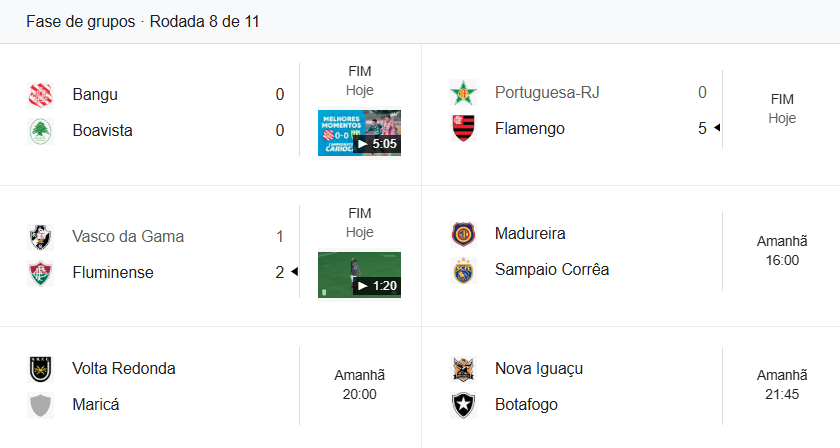Click the Volta Redonda team crest
The height and width of the screenshot is (448, 840).
tap(40, 369)
